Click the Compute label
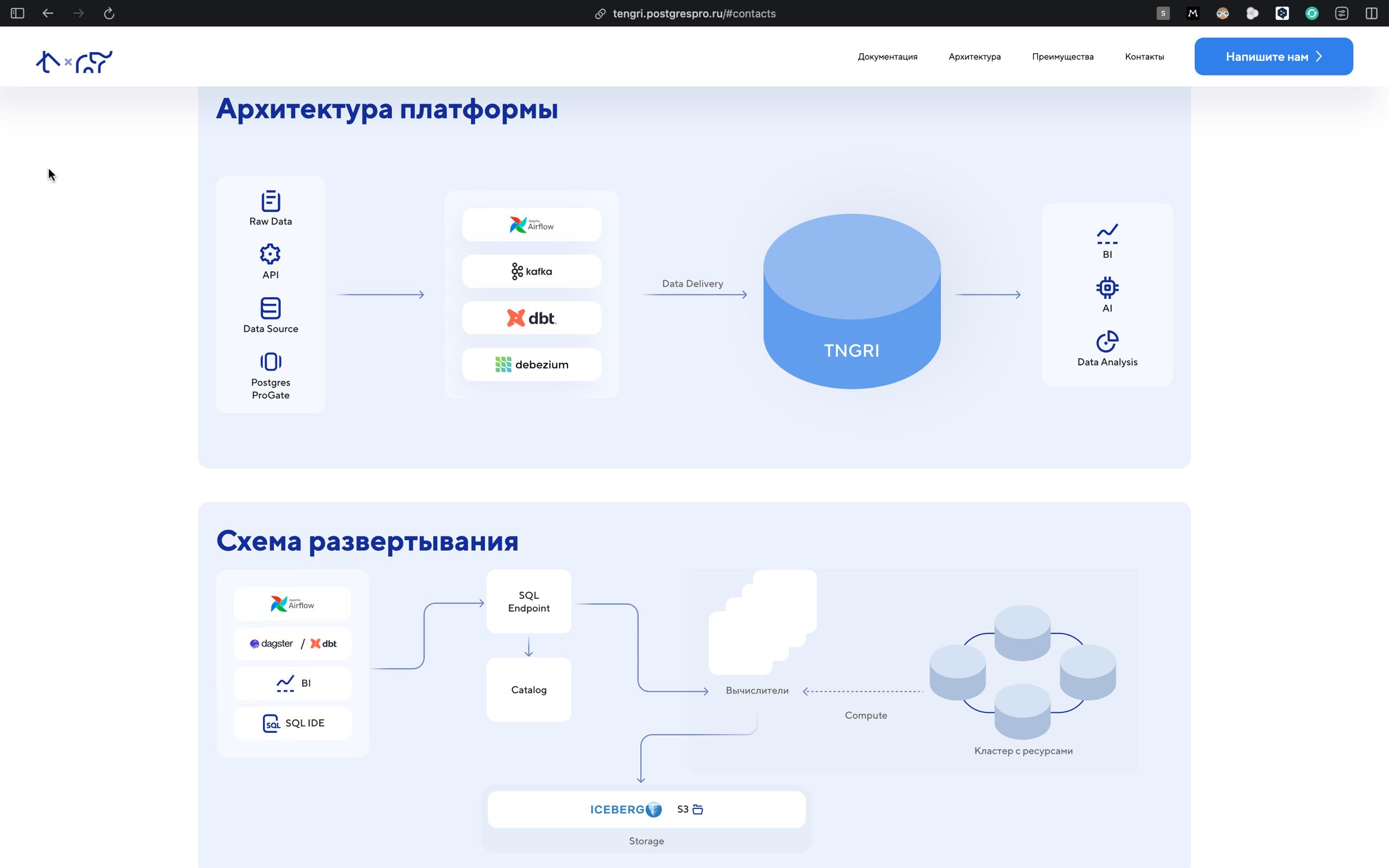The width and height of the screenshot is (1389, 868). point(865,716)
